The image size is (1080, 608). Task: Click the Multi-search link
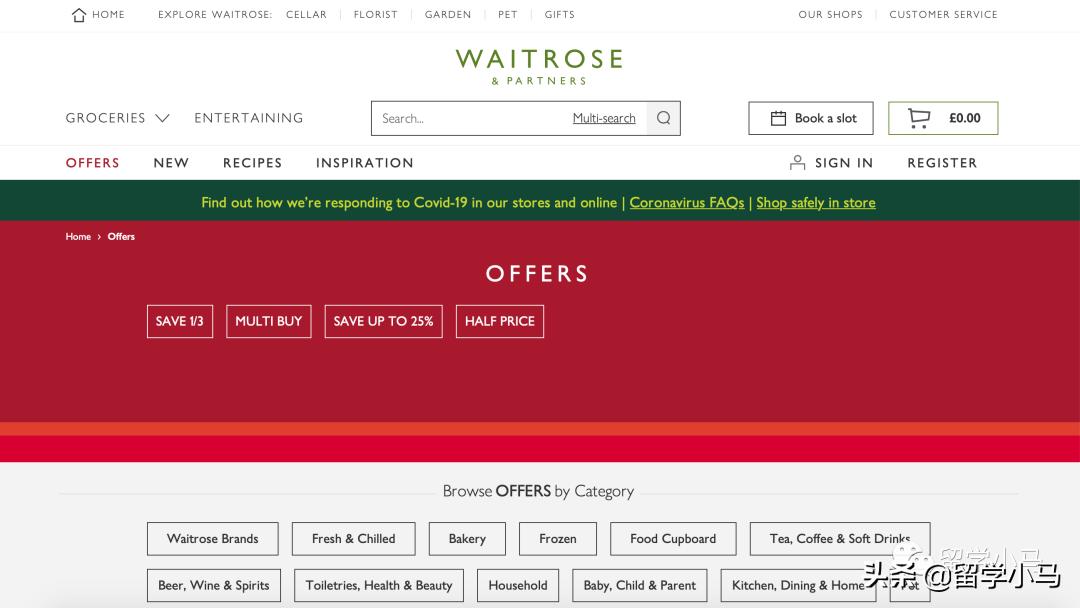tap(604, 118)
